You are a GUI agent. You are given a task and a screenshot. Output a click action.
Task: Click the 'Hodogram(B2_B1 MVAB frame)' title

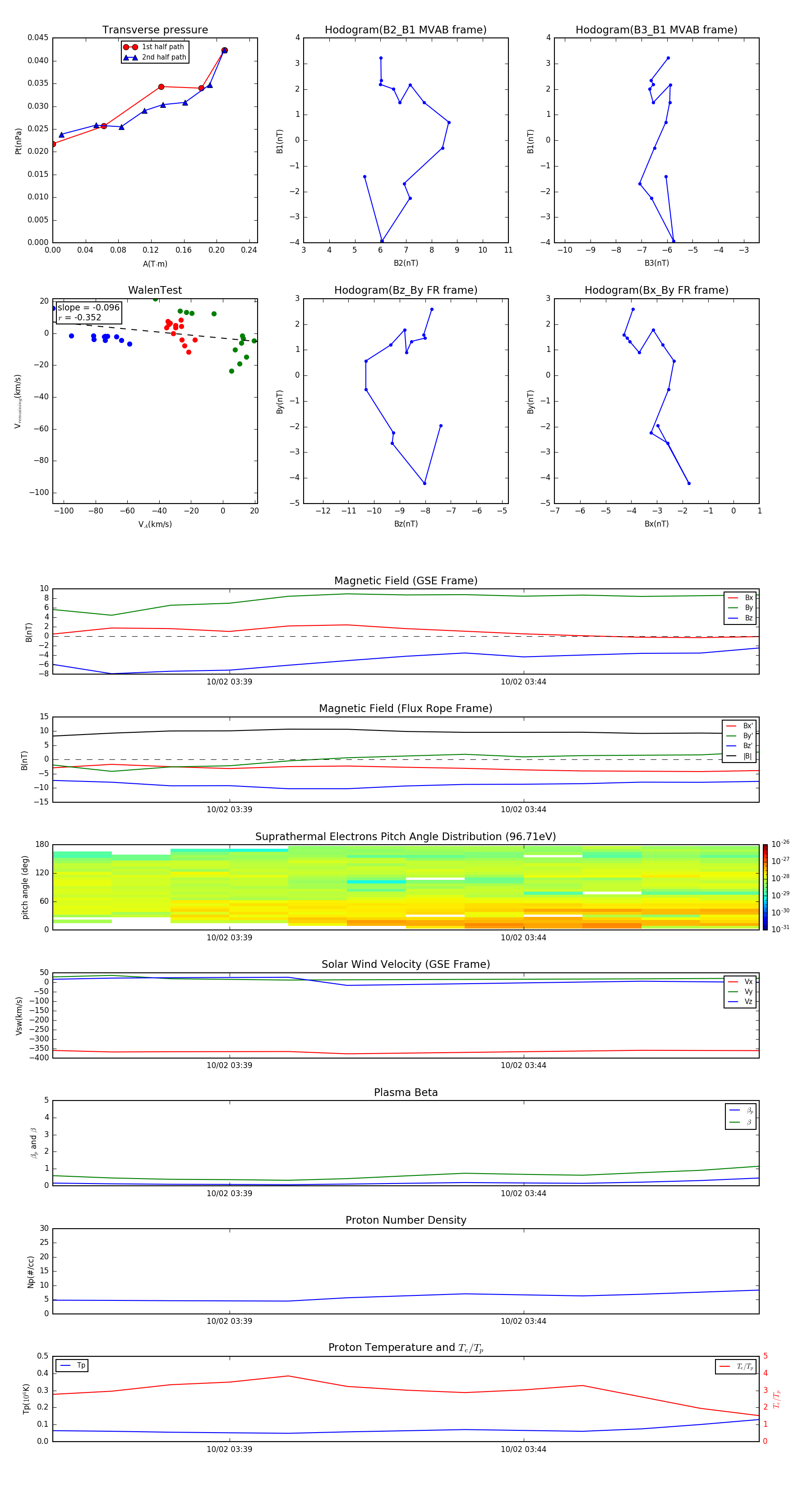(406, 29)
